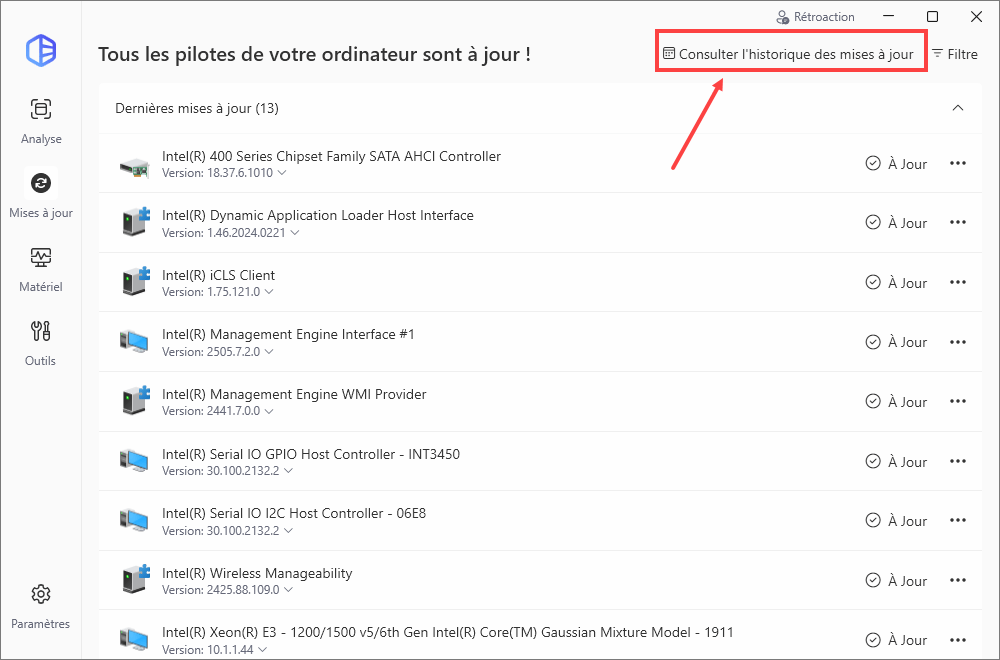Image resolution: width=1000 pixels, height=660 pixels.
Task: Open the Analyse scan section
Action: (41, 121)
